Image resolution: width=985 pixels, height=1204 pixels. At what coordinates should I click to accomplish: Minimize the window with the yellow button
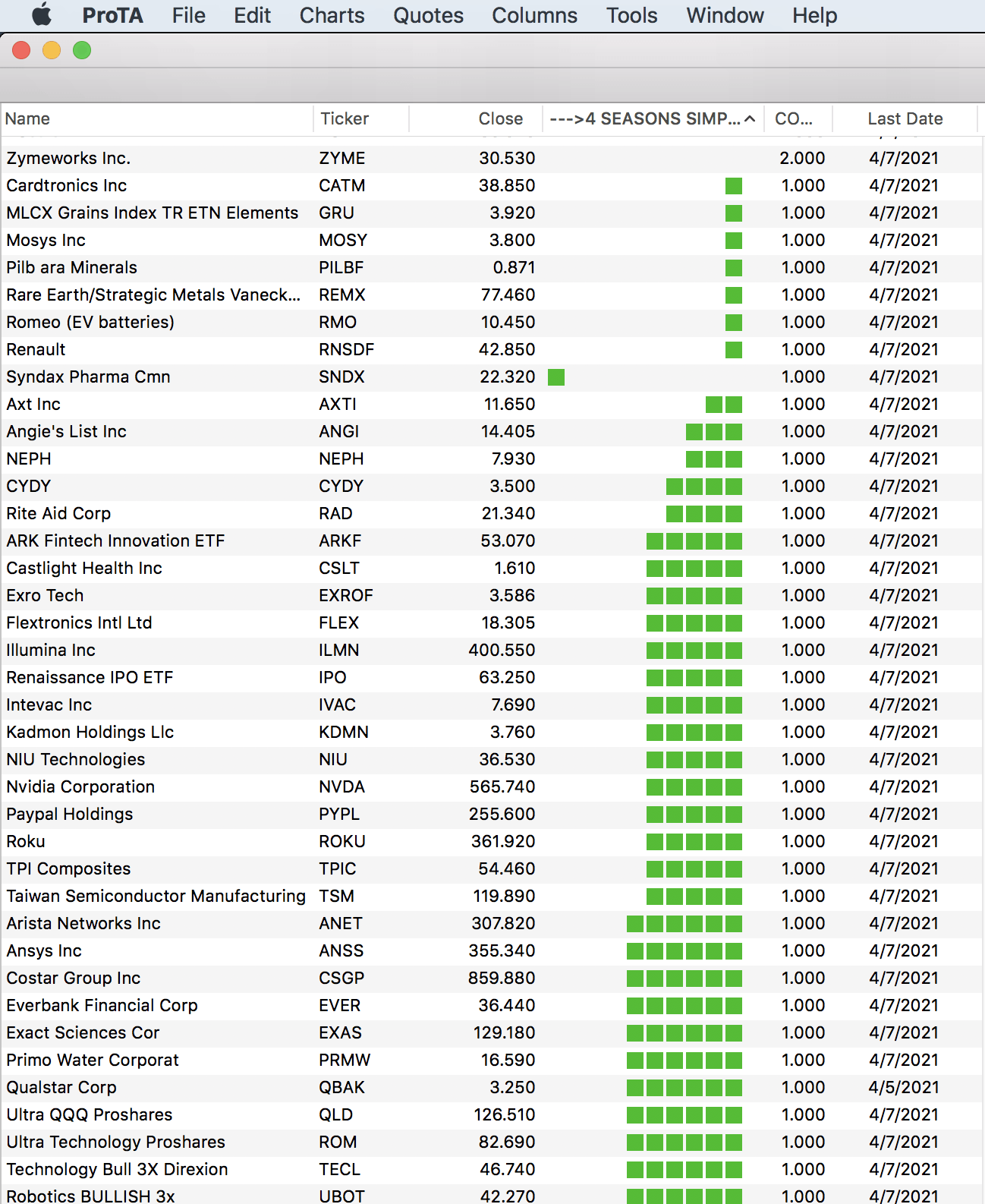[52, 50]
